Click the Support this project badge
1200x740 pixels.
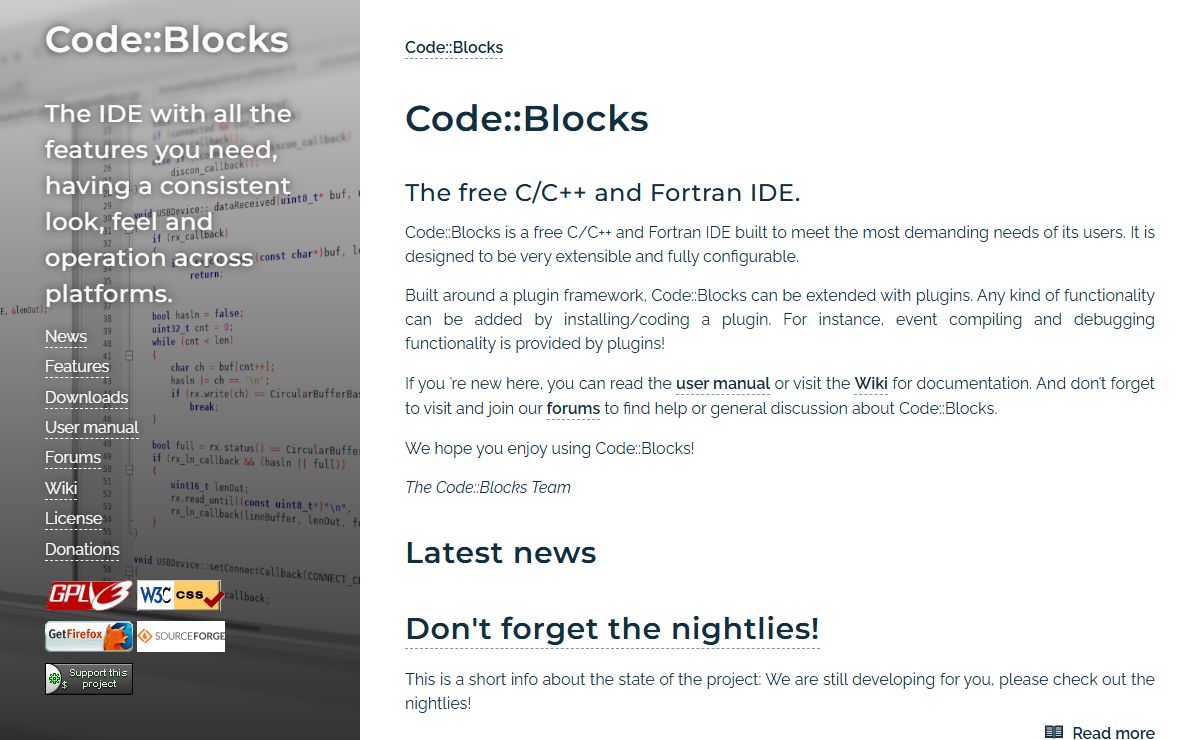click(89, 679)
